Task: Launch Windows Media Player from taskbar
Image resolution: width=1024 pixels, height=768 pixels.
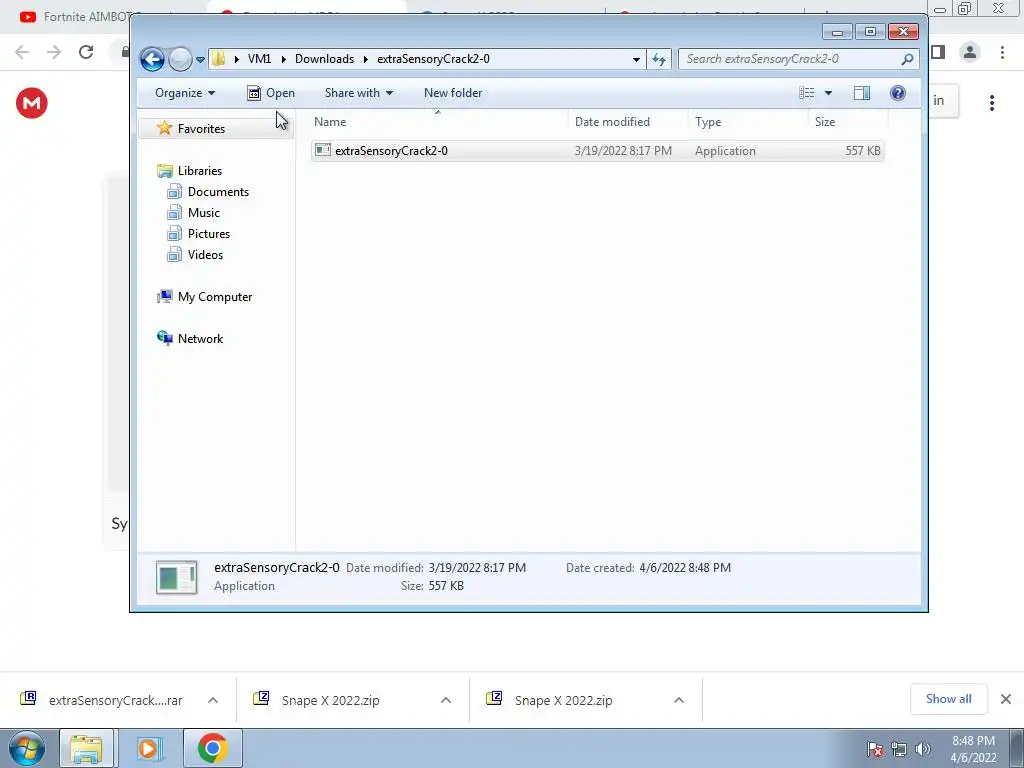Action: [148, 748]
